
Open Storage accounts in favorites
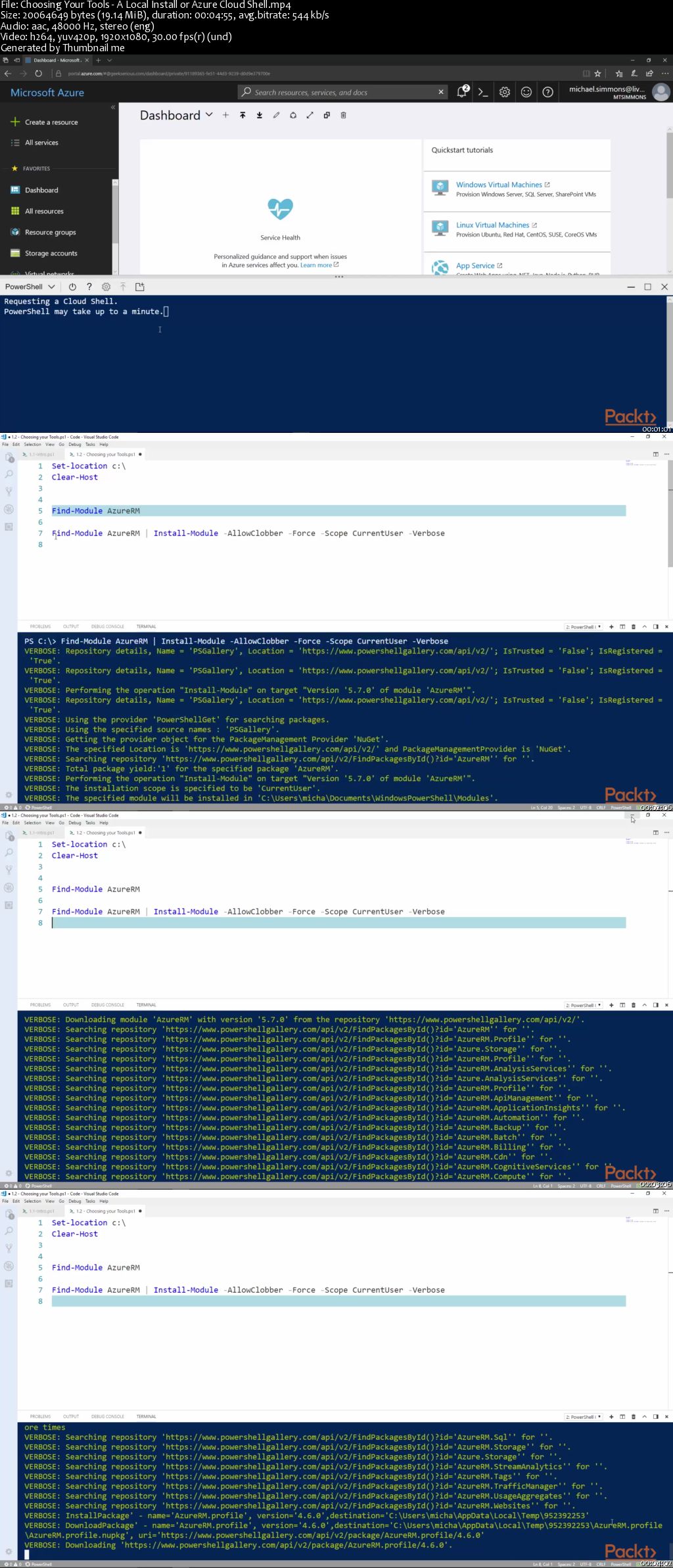[x=44, y=253]
